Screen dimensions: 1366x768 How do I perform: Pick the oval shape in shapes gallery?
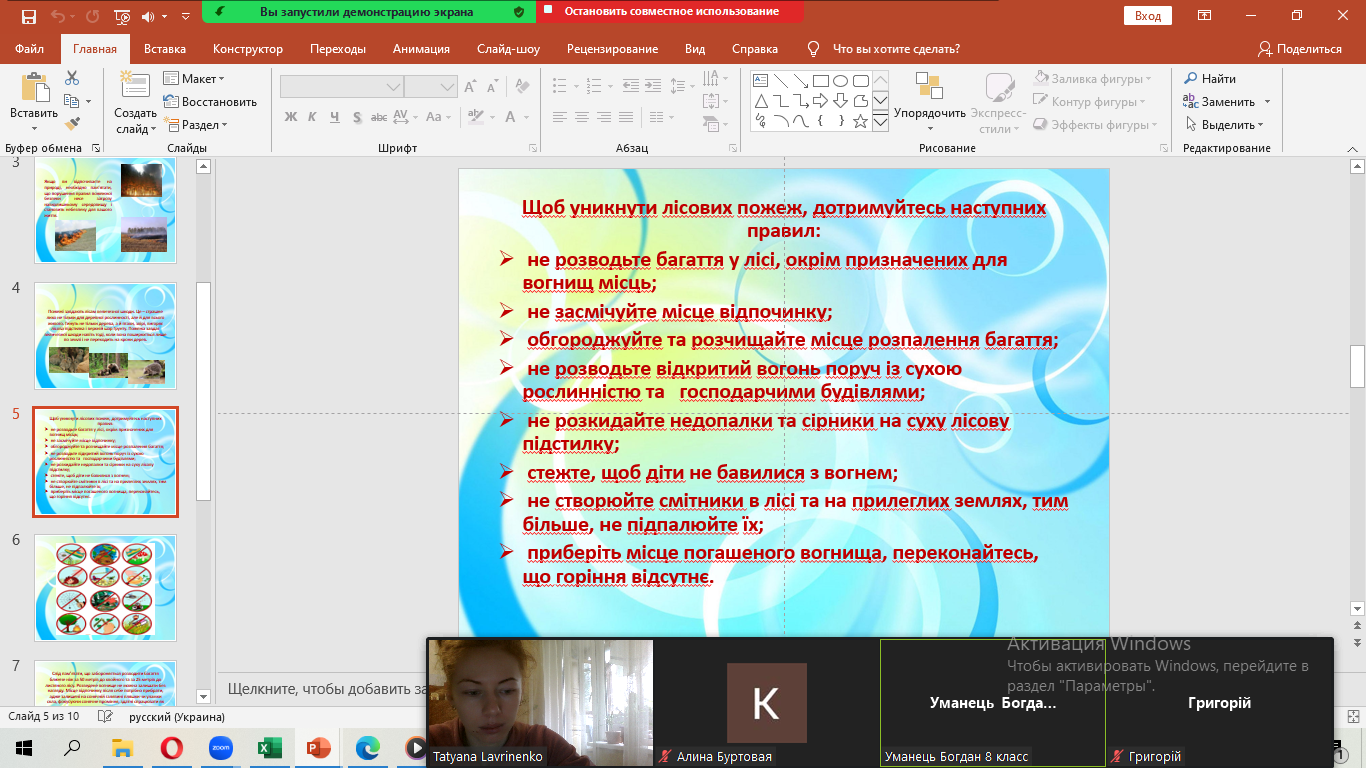click(x=841, y=81)
